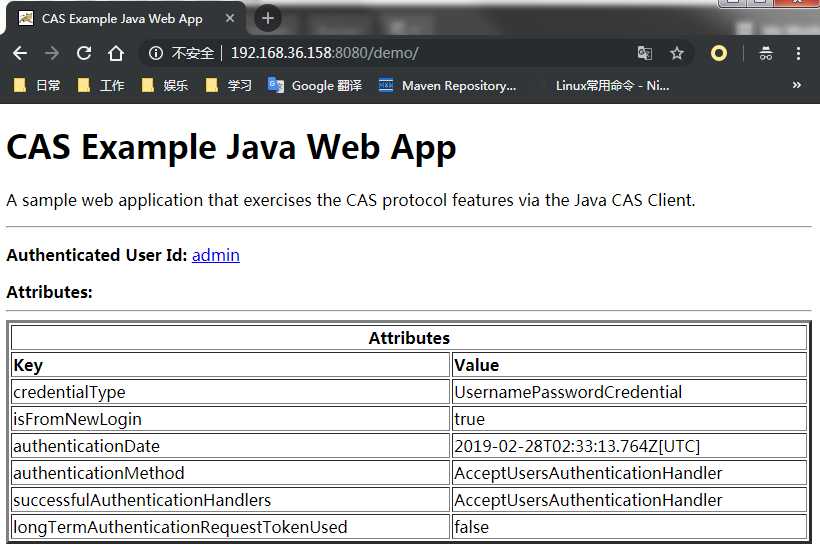
Task: Expand the hidden bookmarks overflow chevron
Action: pos(796,86)
